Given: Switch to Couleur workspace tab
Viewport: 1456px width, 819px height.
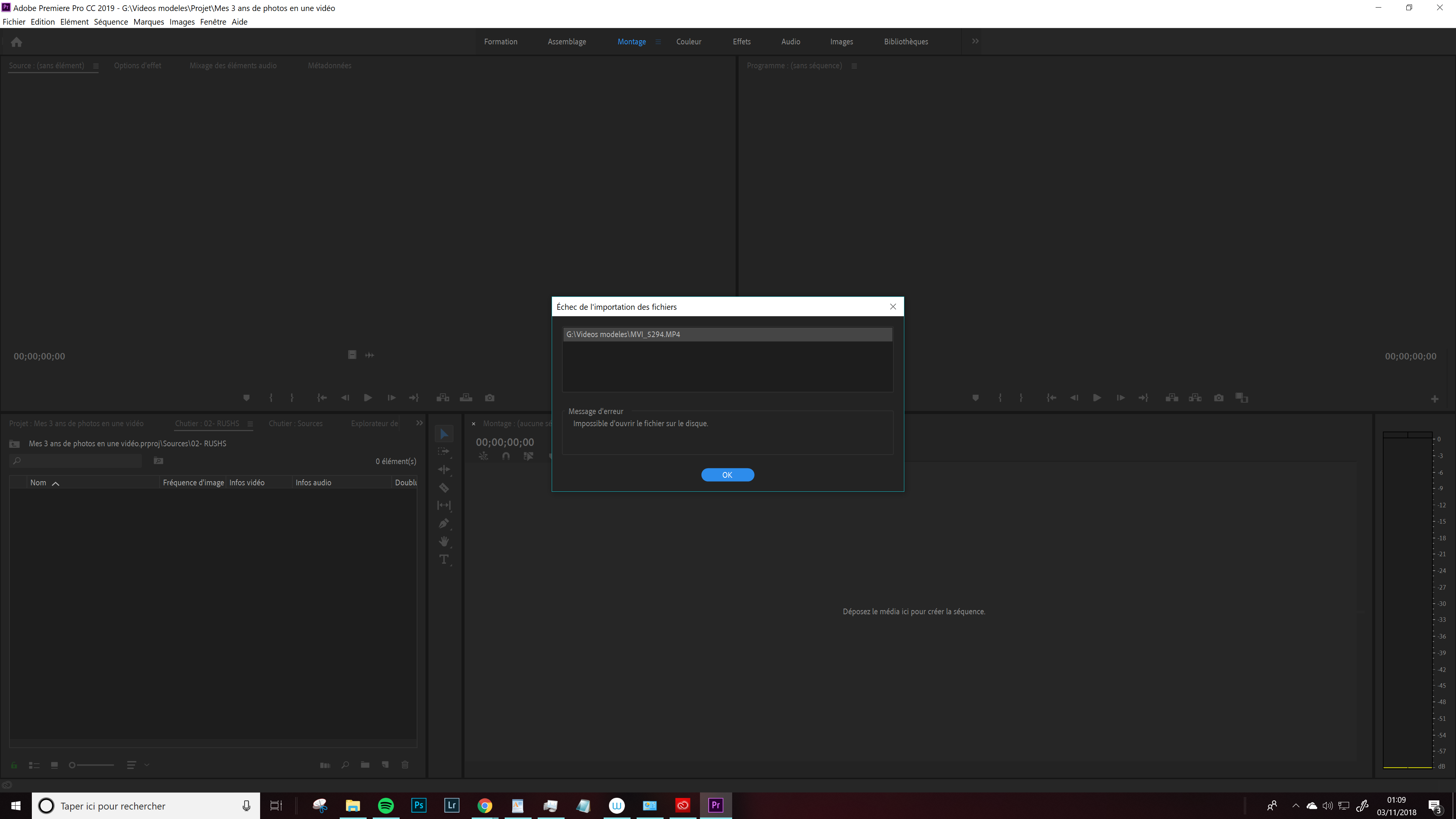Looking at the screenshot, I should pyautogui.click(x=689, y=42).
